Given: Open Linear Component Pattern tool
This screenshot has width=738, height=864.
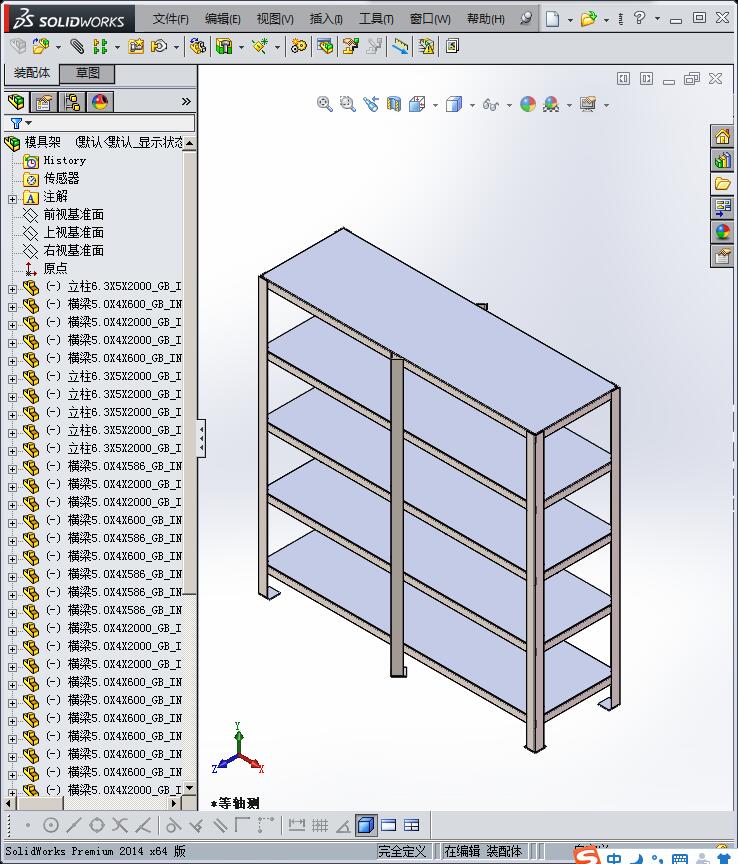Looking at the screenshot, I should [x=100, y=46].
